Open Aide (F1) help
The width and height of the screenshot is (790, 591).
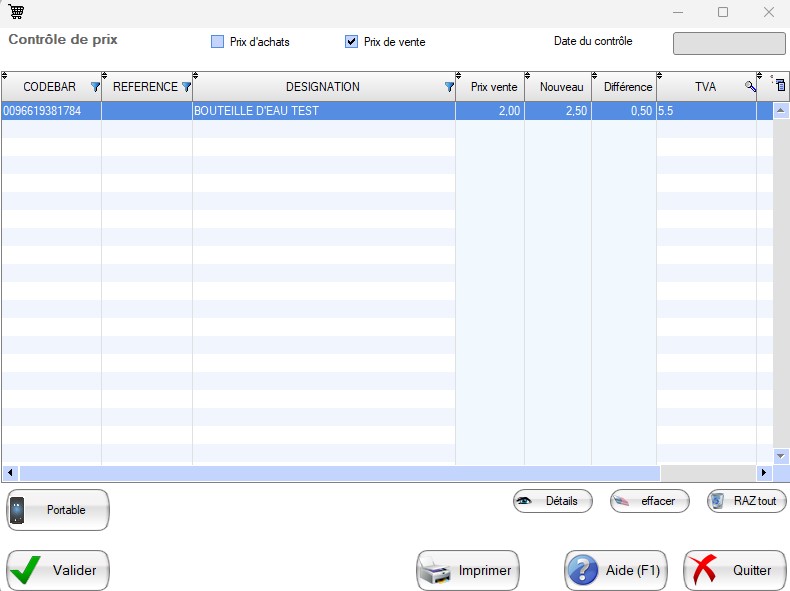(615, 571)
